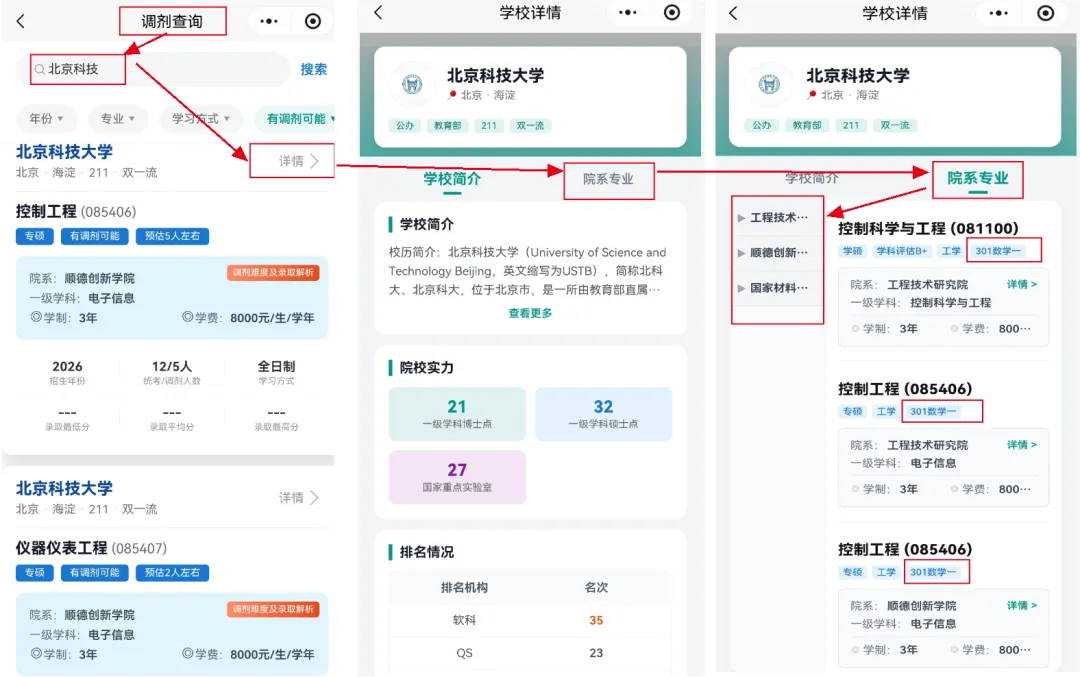Click the 学制 circle icon in 仪器仪表工程 card

(36, 654)
